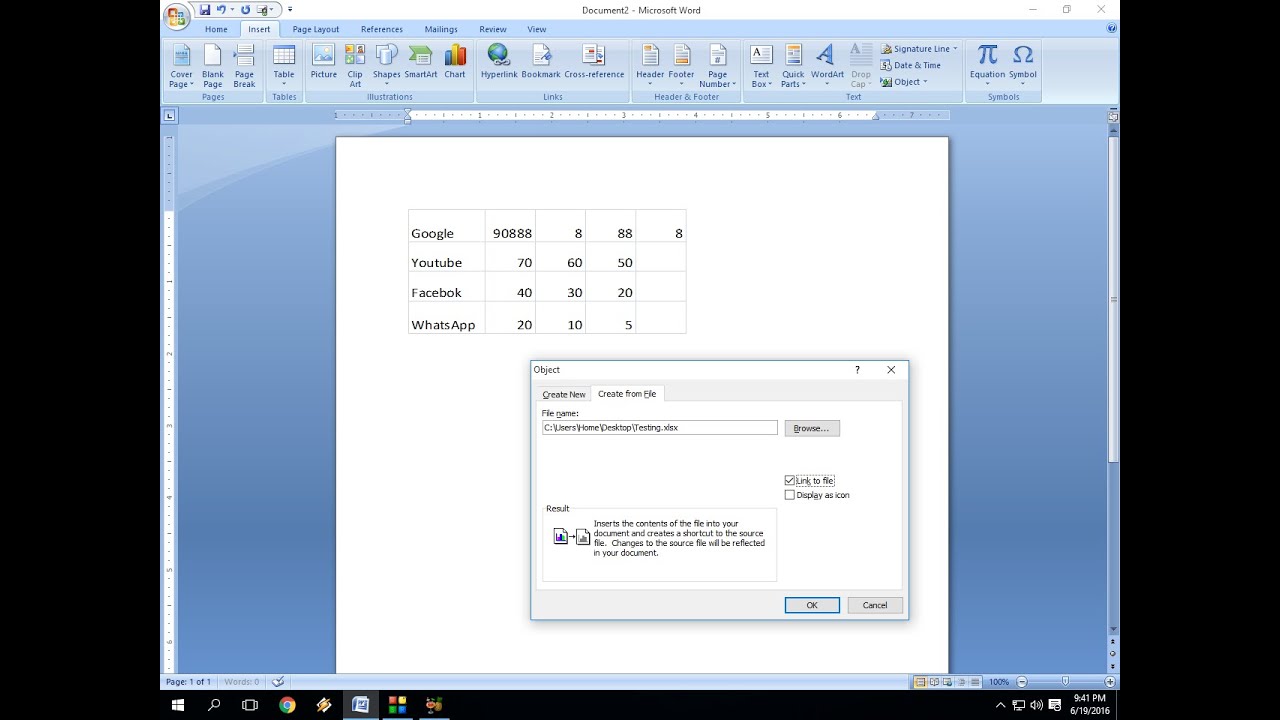Click the Words: 0 status bar indicator
This screenshot has width=1280, height=720.
tap(241, 682)
